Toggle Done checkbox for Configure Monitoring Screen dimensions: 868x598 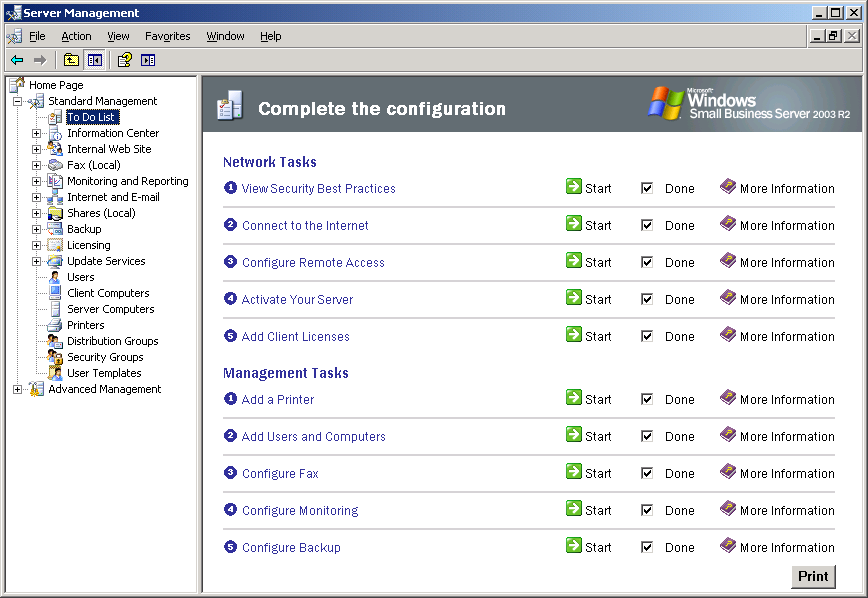647,510
